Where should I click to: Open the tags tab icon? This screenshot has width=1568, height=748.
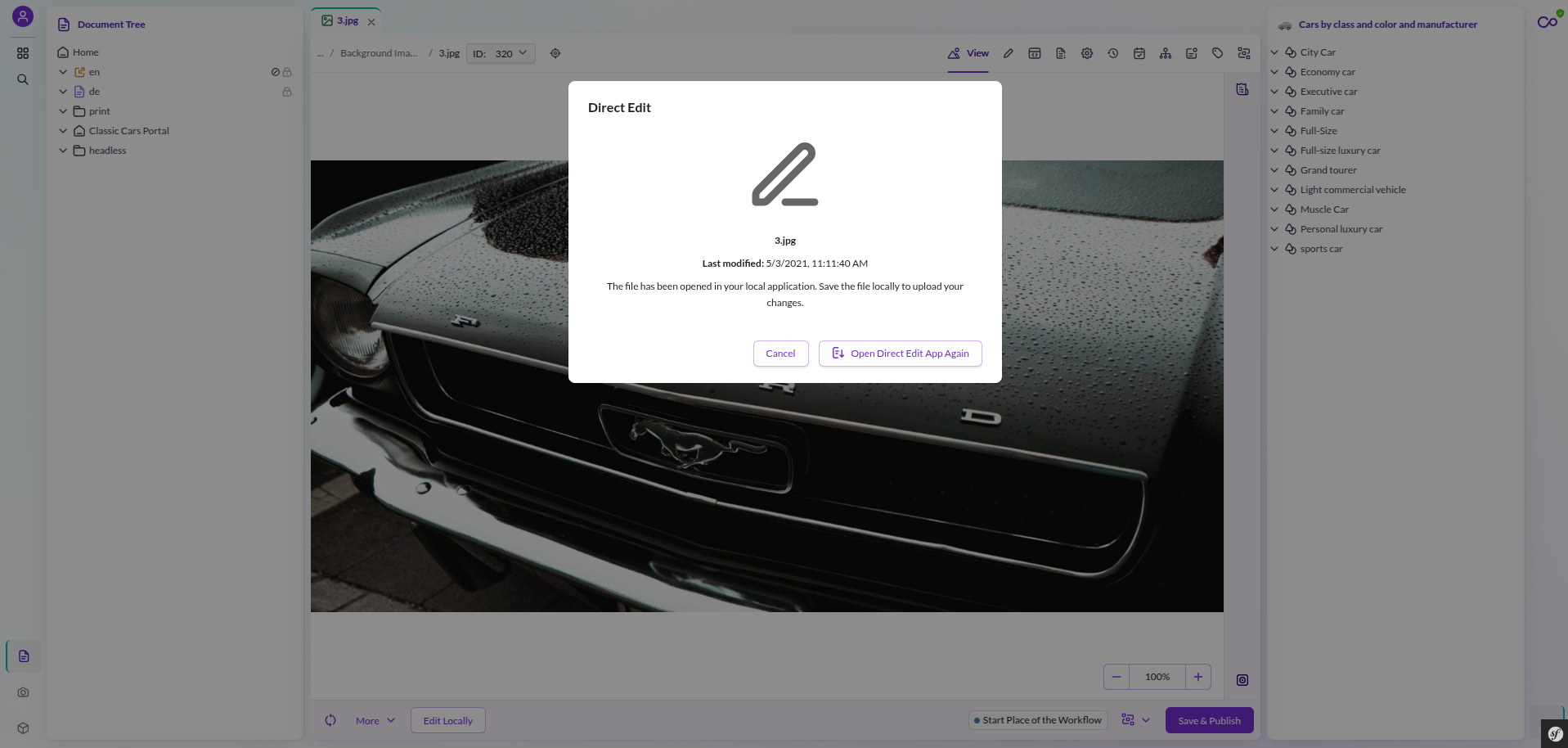pos(1218,53)
